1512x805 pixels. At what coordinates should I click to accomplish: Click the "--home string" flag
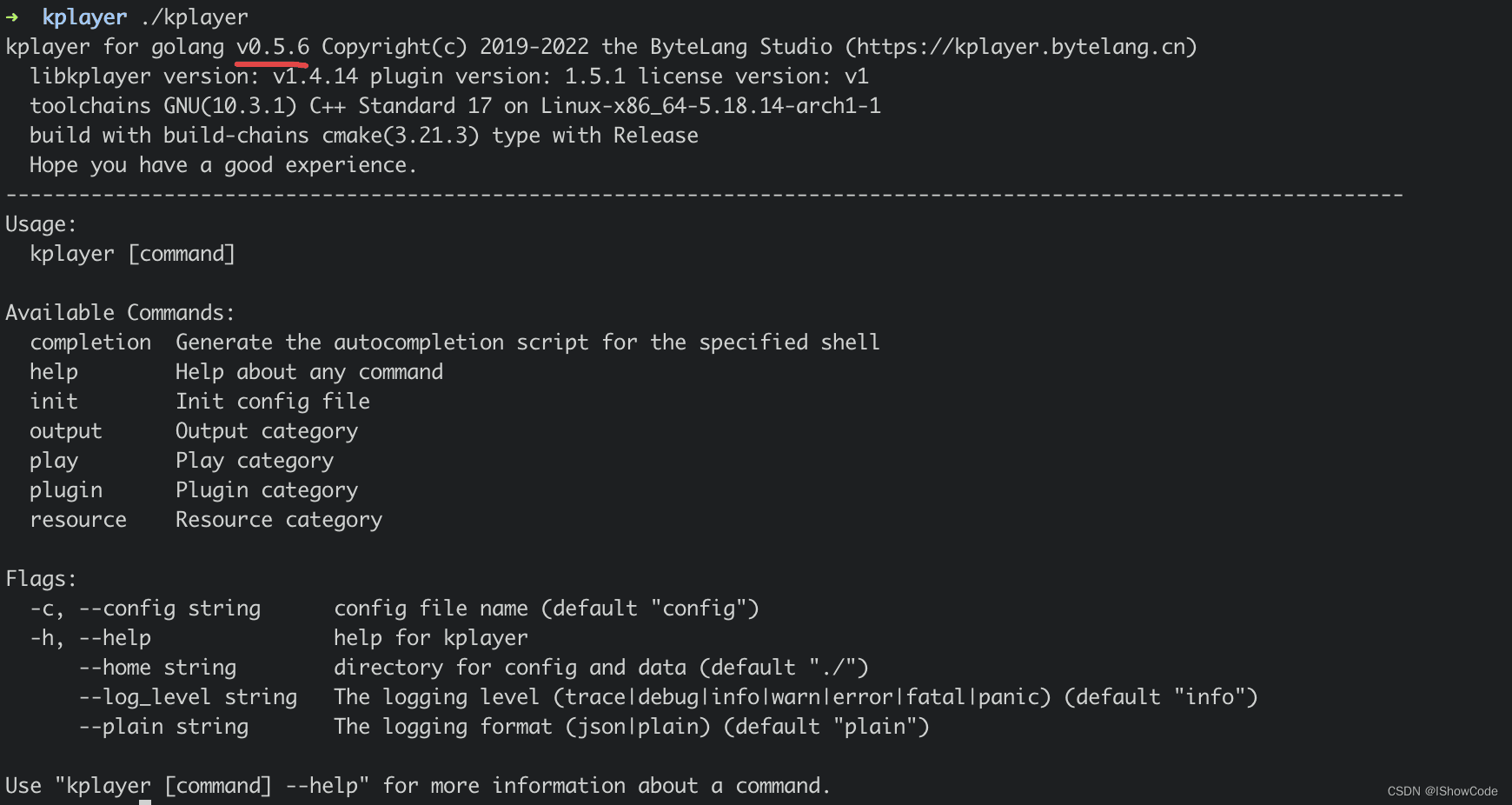pos(157,668)
